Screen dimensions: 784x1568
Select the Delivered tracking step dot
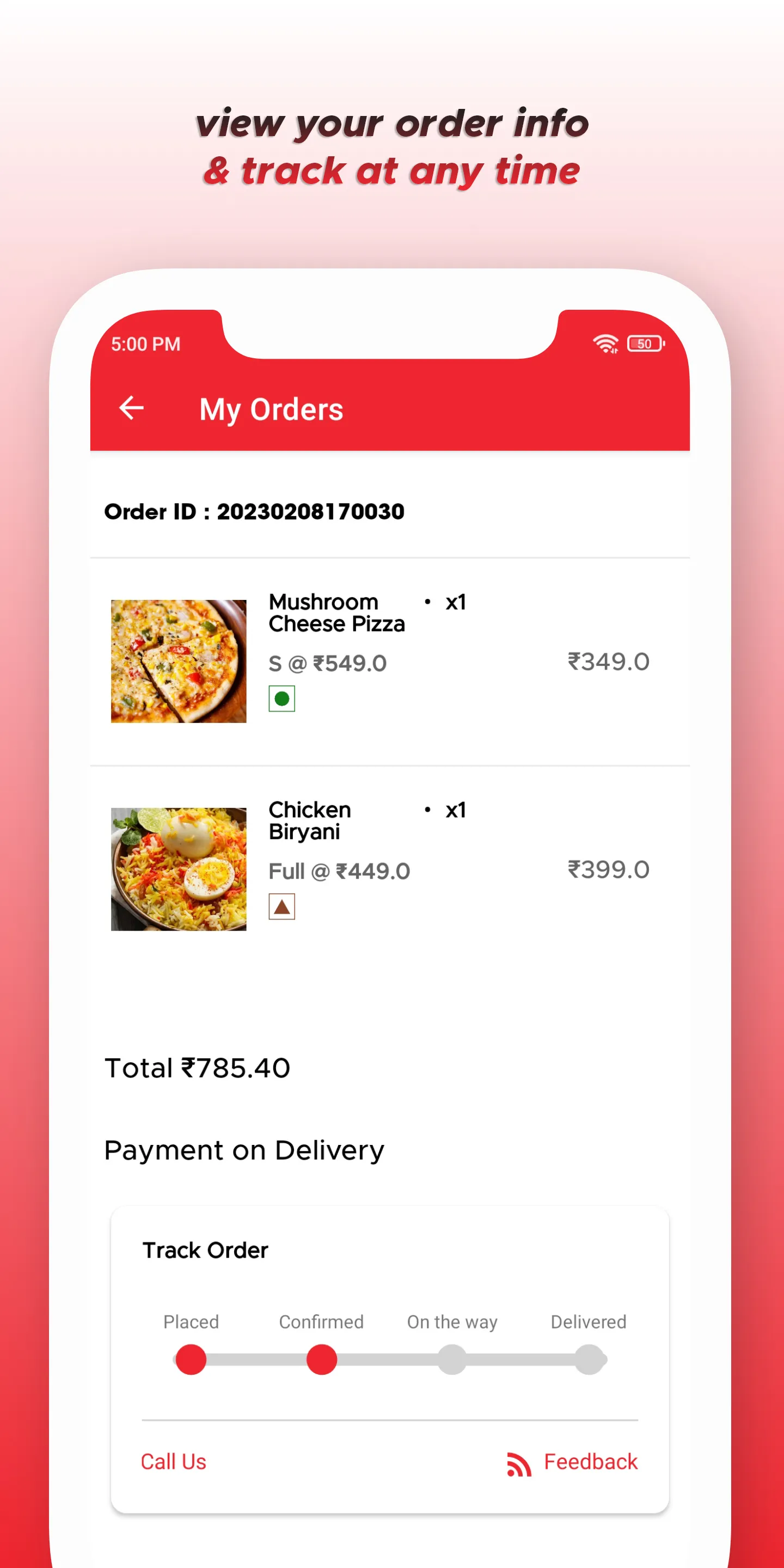tap(589, 1360)
